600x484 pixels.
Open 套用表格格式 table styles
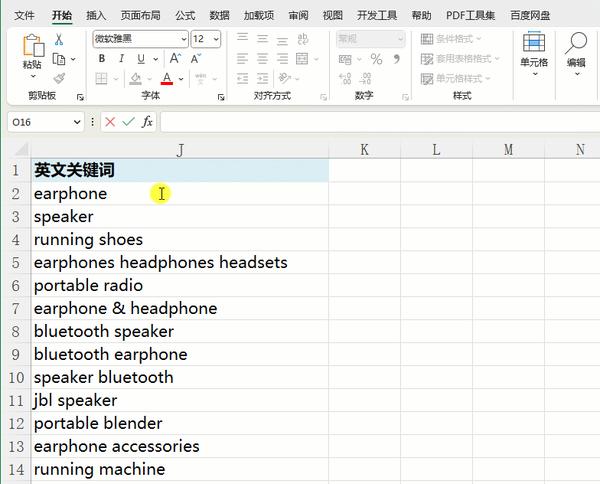point(460,59)
